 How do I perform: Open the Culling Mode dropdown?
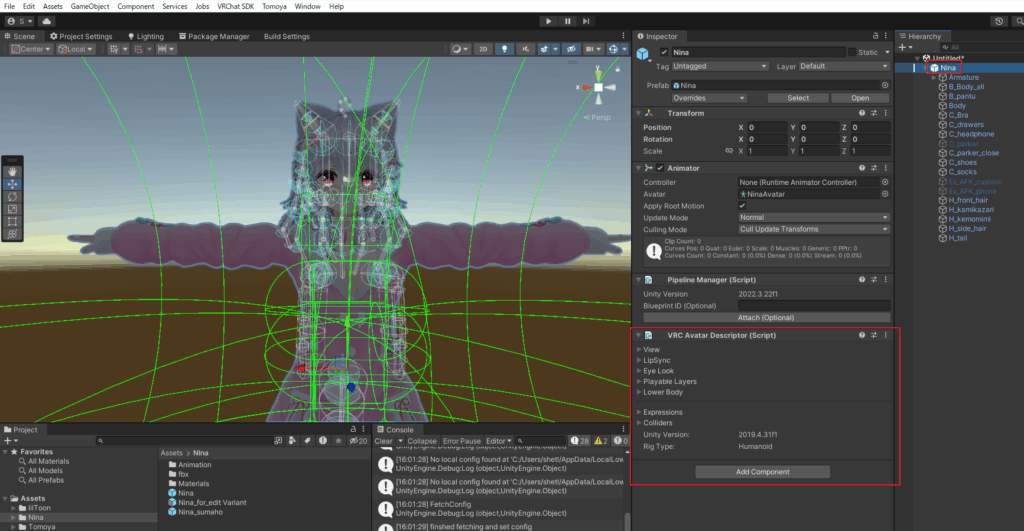pyautogui.click(x=813, y=229)
